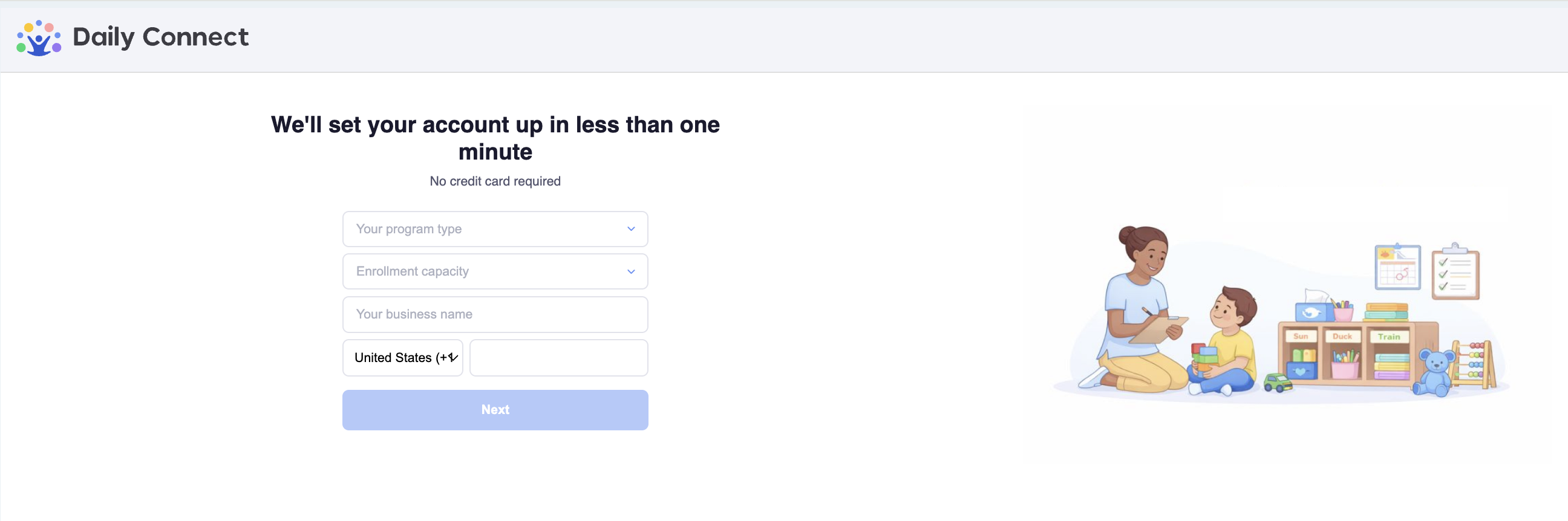Open the United States country code selector
1568x521 pixels.
(402, 357)
